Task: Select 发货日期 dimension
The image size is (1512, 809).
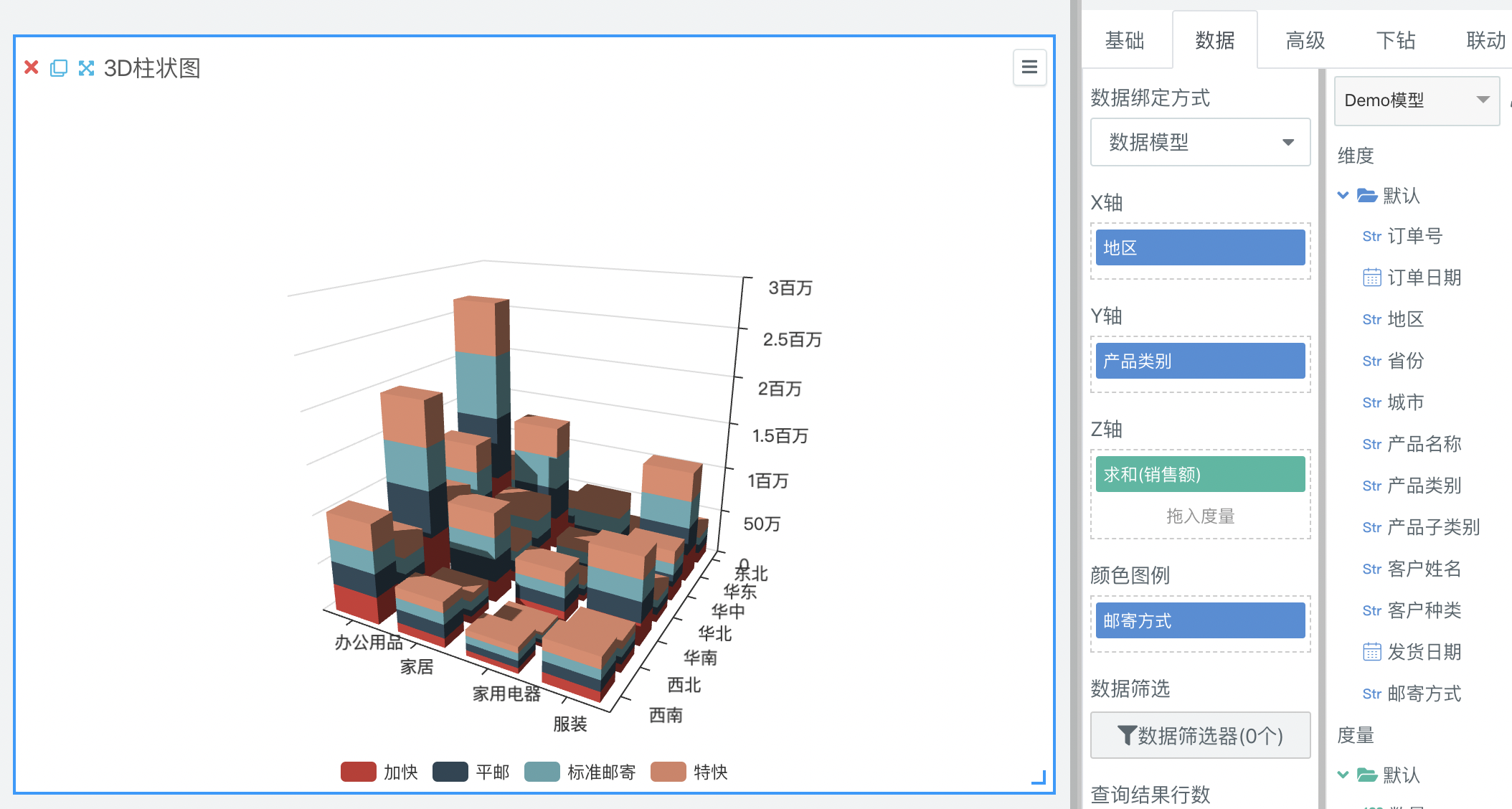Action: [x=1424, y=652]
